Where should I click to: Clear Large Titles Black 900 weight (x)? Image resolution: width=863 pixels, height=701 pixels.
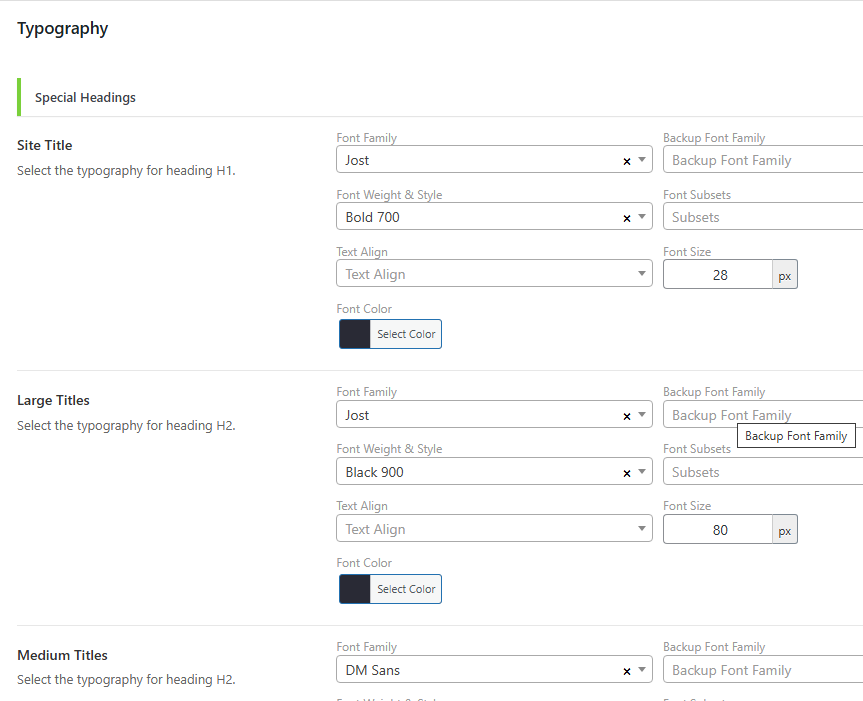627,473
